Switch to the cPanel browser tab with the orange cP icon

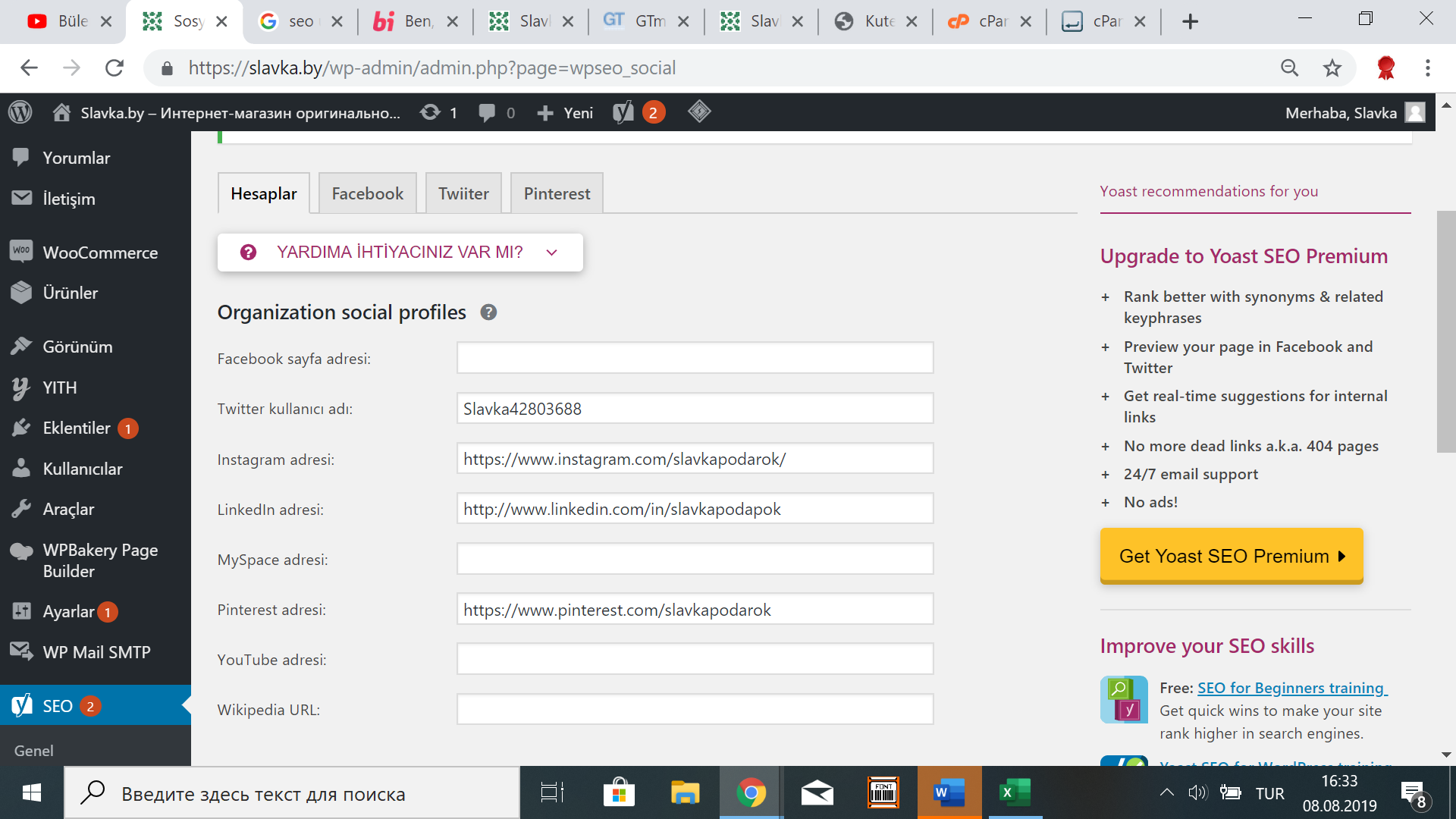pos(989,22)
